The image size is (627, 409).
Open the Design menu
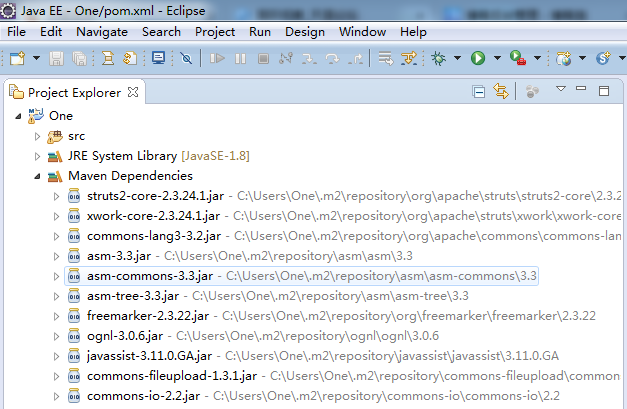305,32
